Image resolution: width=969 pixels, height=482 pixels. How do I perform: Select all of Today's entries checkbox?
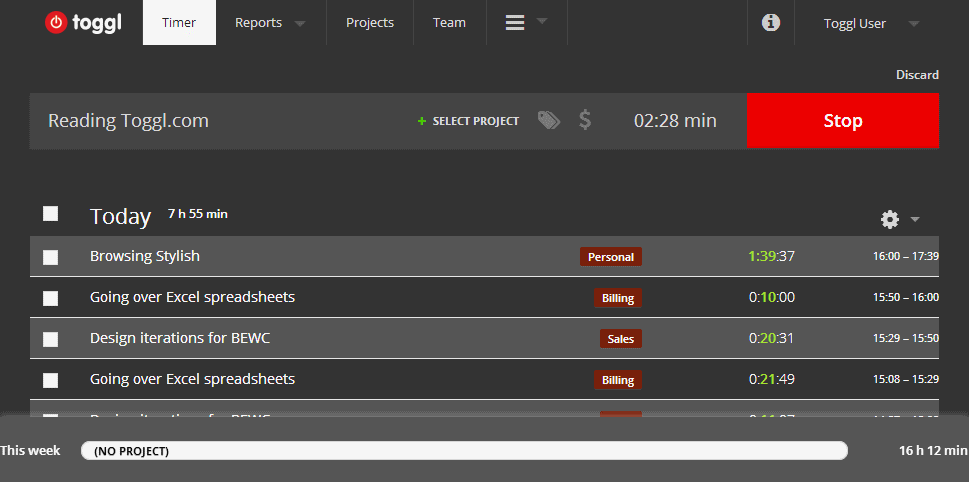pos(51,214)
